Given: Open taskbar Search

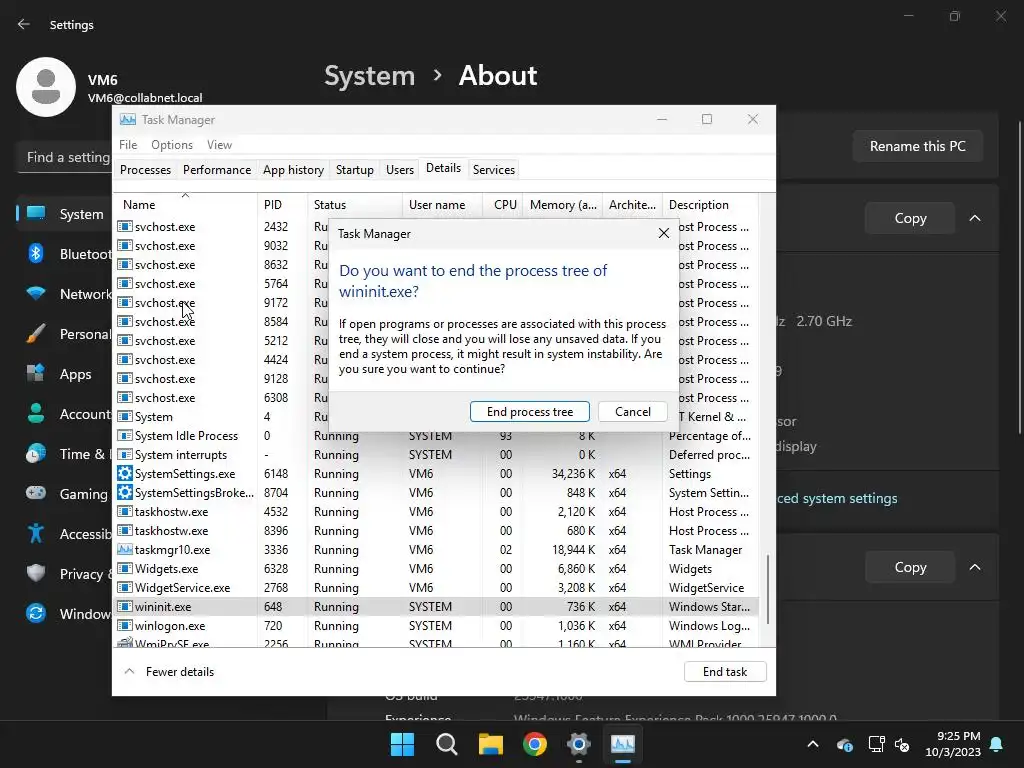Looking at the screenshot, I should [x=447, y=744].
